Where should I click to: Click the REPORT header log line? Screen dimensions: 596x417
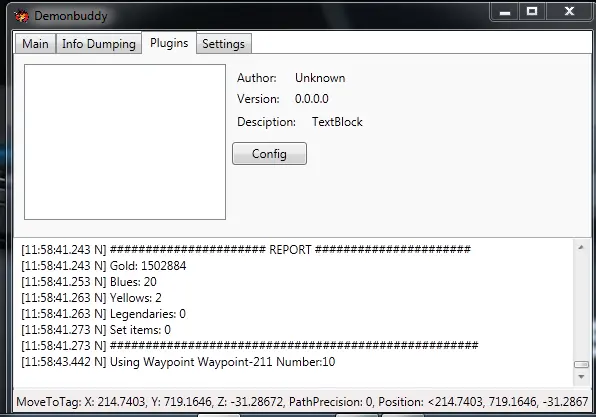(x=246, y=250)
